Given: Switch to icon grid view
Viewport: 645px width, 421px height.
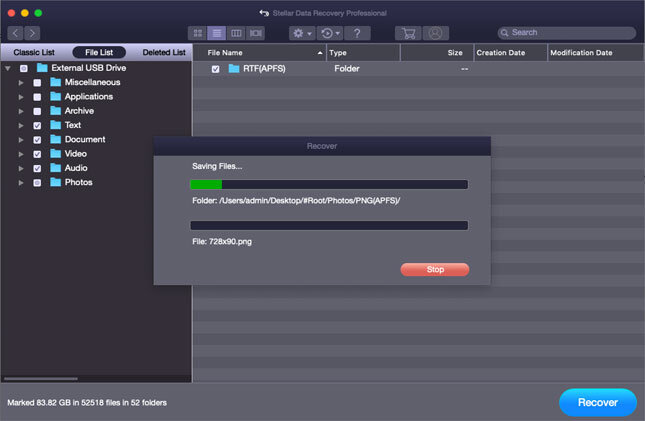Looking at the screenshot, I should click(198, 33).
